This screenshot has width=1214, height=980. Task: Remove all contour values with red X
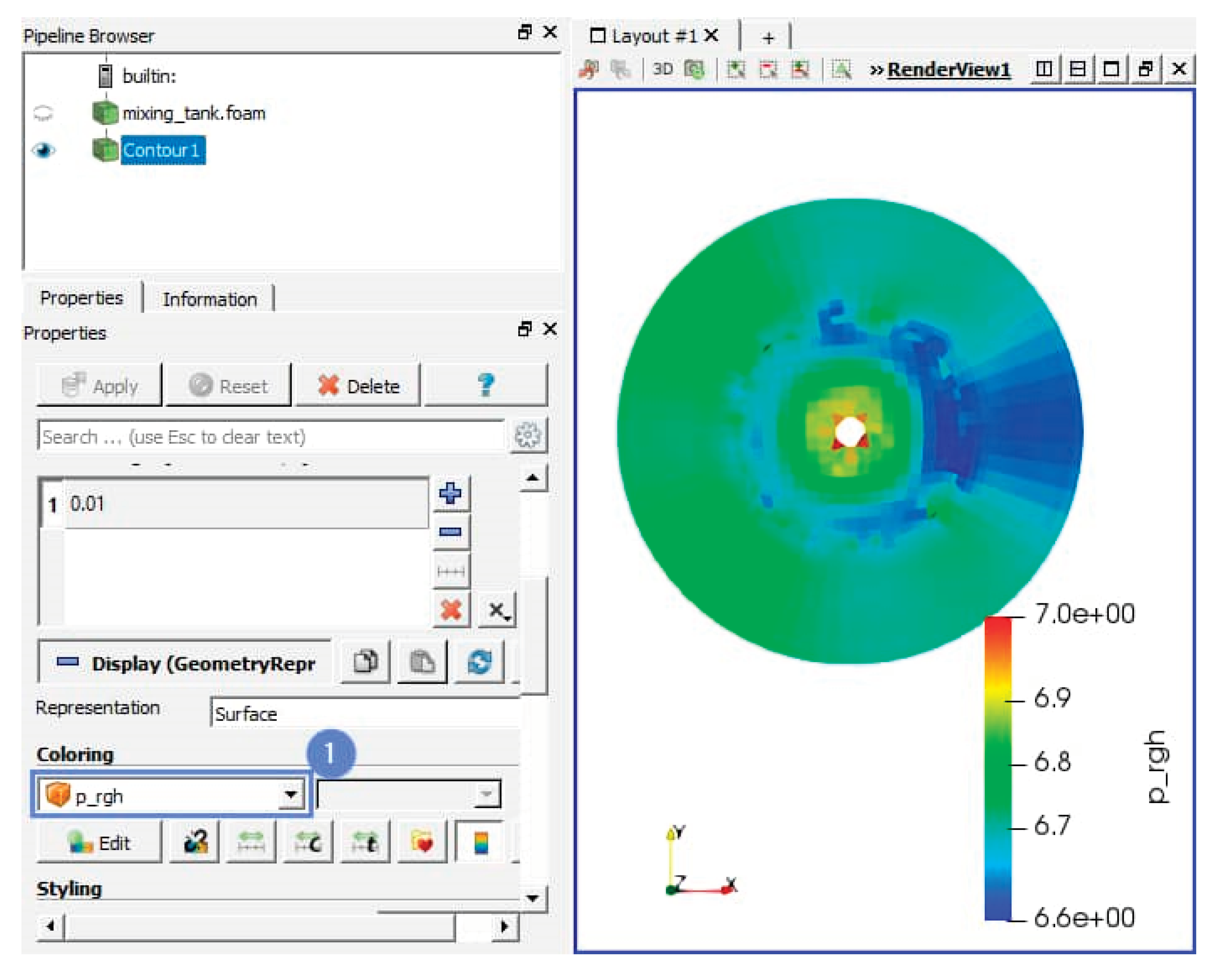pyautogui.click(x=450, y=610)
